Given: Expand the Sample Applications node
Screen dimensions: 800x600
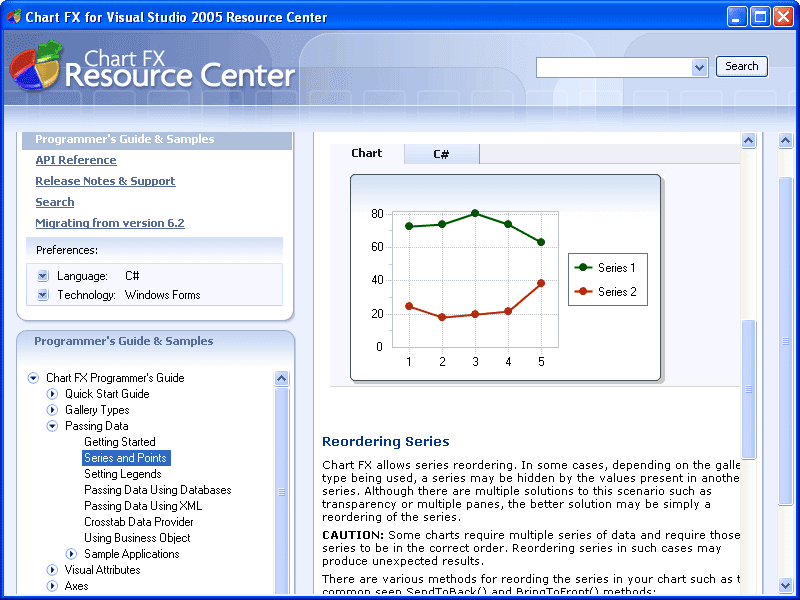Looking at the screenshot, I should [x=71, y=554].
